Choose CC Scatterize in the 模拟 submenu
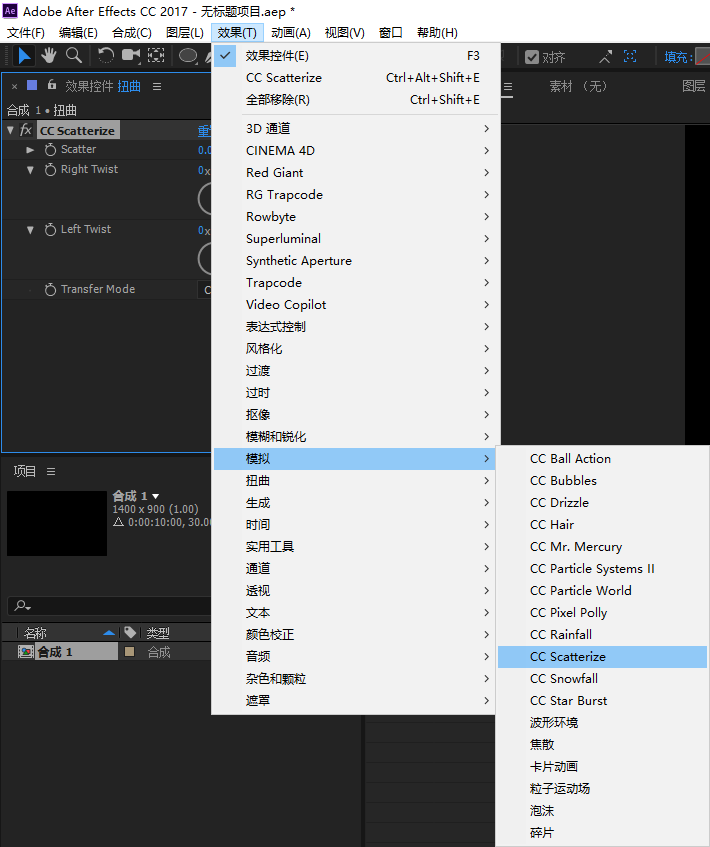 click(x=602, y=657)
